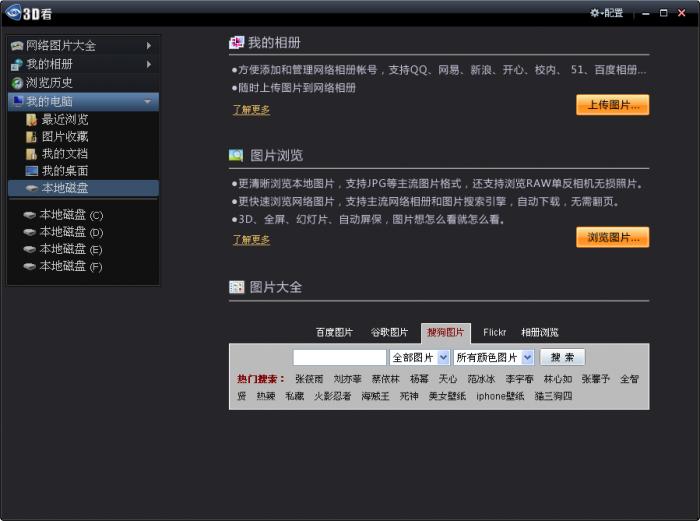The height and width of the screenshot is (521, 700).
Task: Click the 网络图片大全 sidebar icon
Action: (17, 46)
